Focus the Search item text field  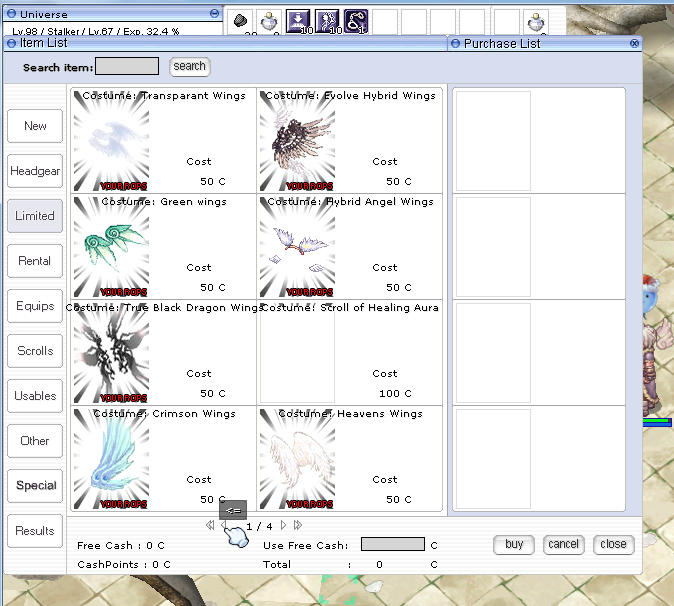click(x=127, y=66)
